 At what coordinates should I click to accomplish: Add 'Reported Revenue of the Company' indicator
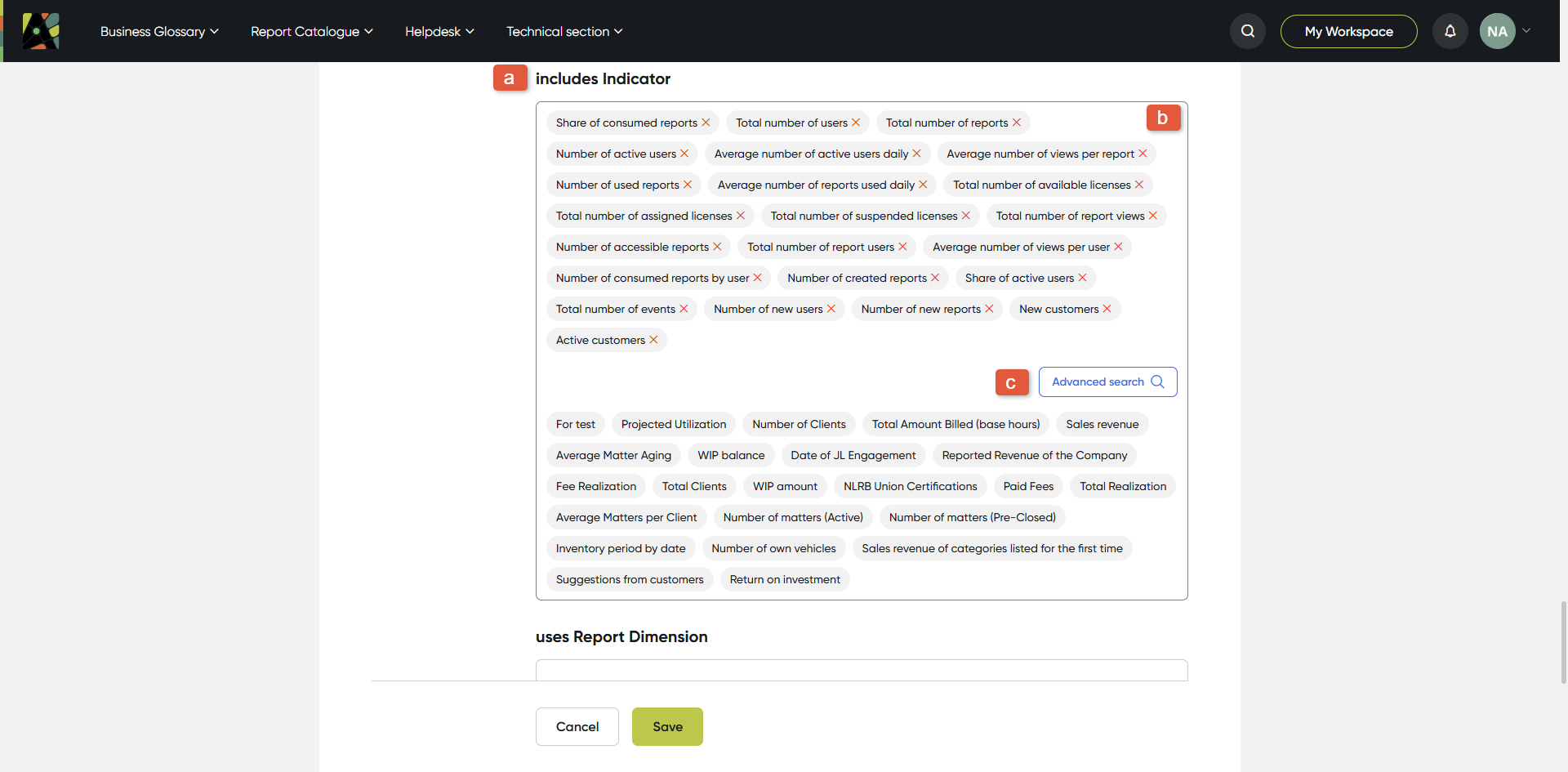point(1035,455)
